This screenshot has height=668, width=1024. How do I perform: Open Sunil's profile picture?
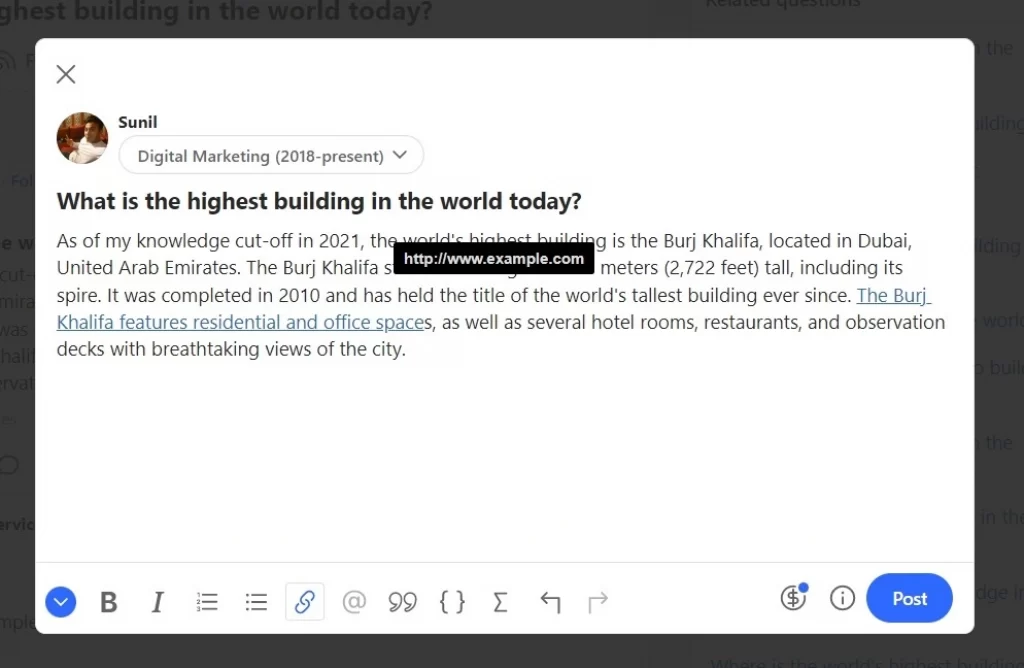coord(82,138)
